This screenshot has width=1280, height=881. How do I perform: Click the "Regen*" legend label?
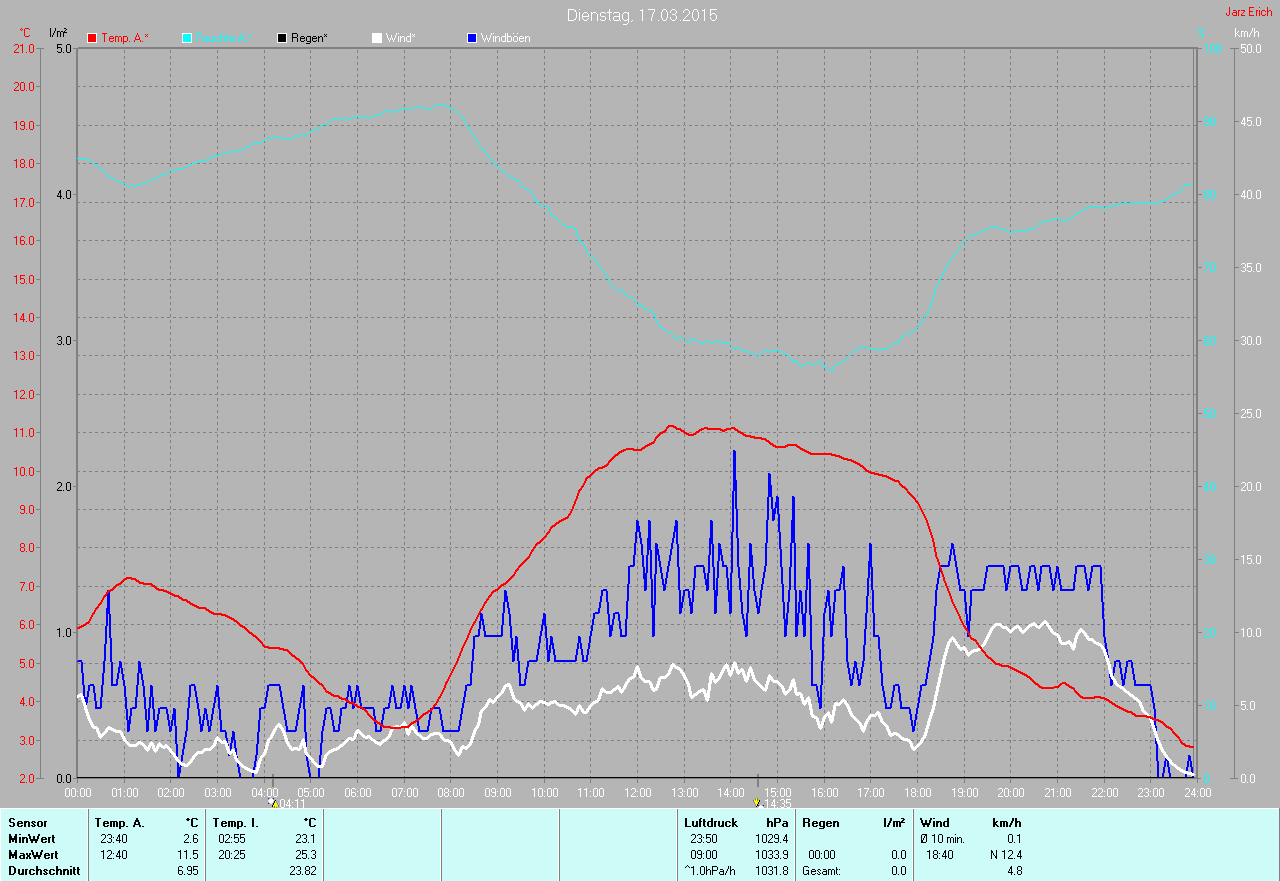point(309,38)
